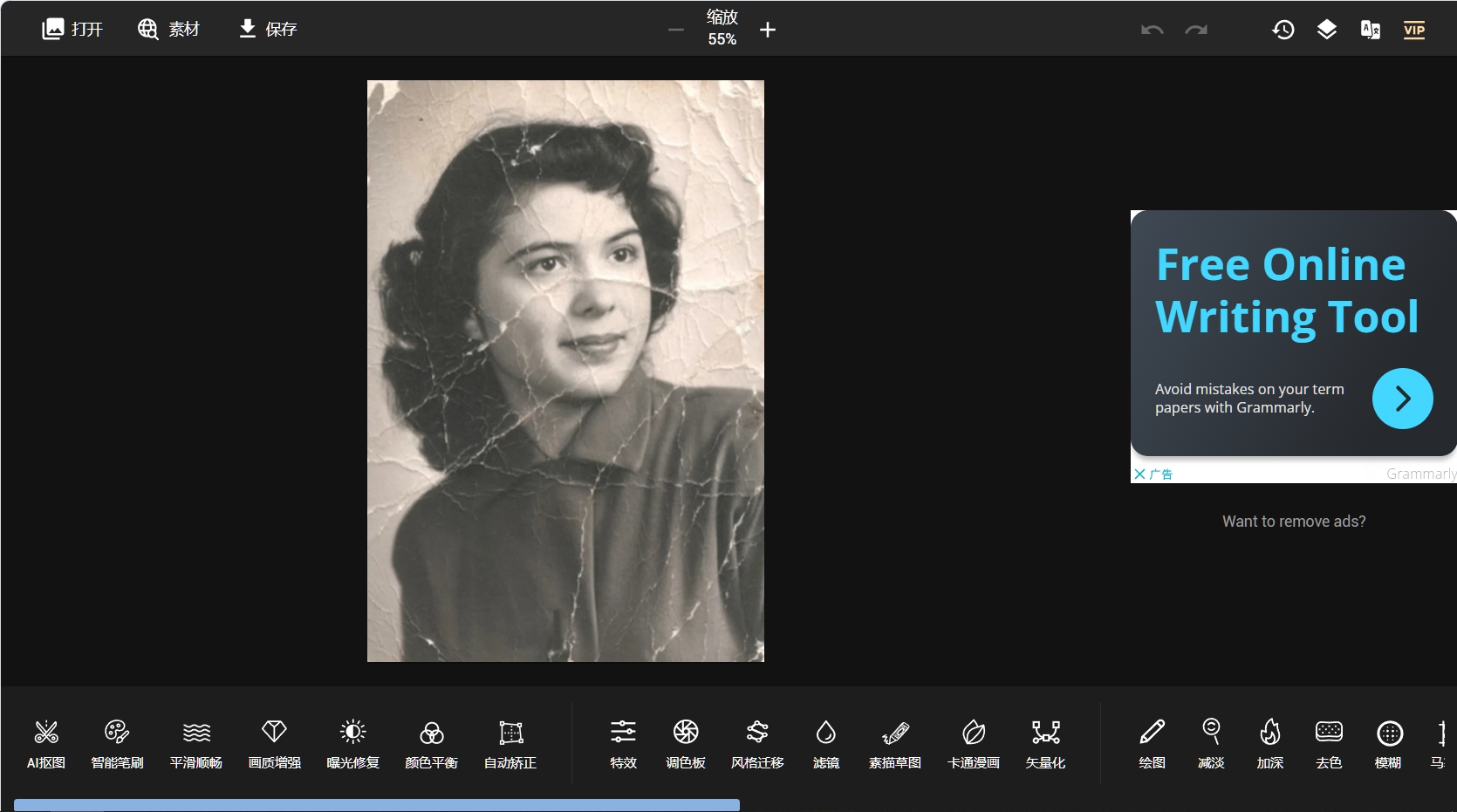The image size is (1457, 812).
Task: Apply 画质增强 quality enhancement
Action: 274,743
